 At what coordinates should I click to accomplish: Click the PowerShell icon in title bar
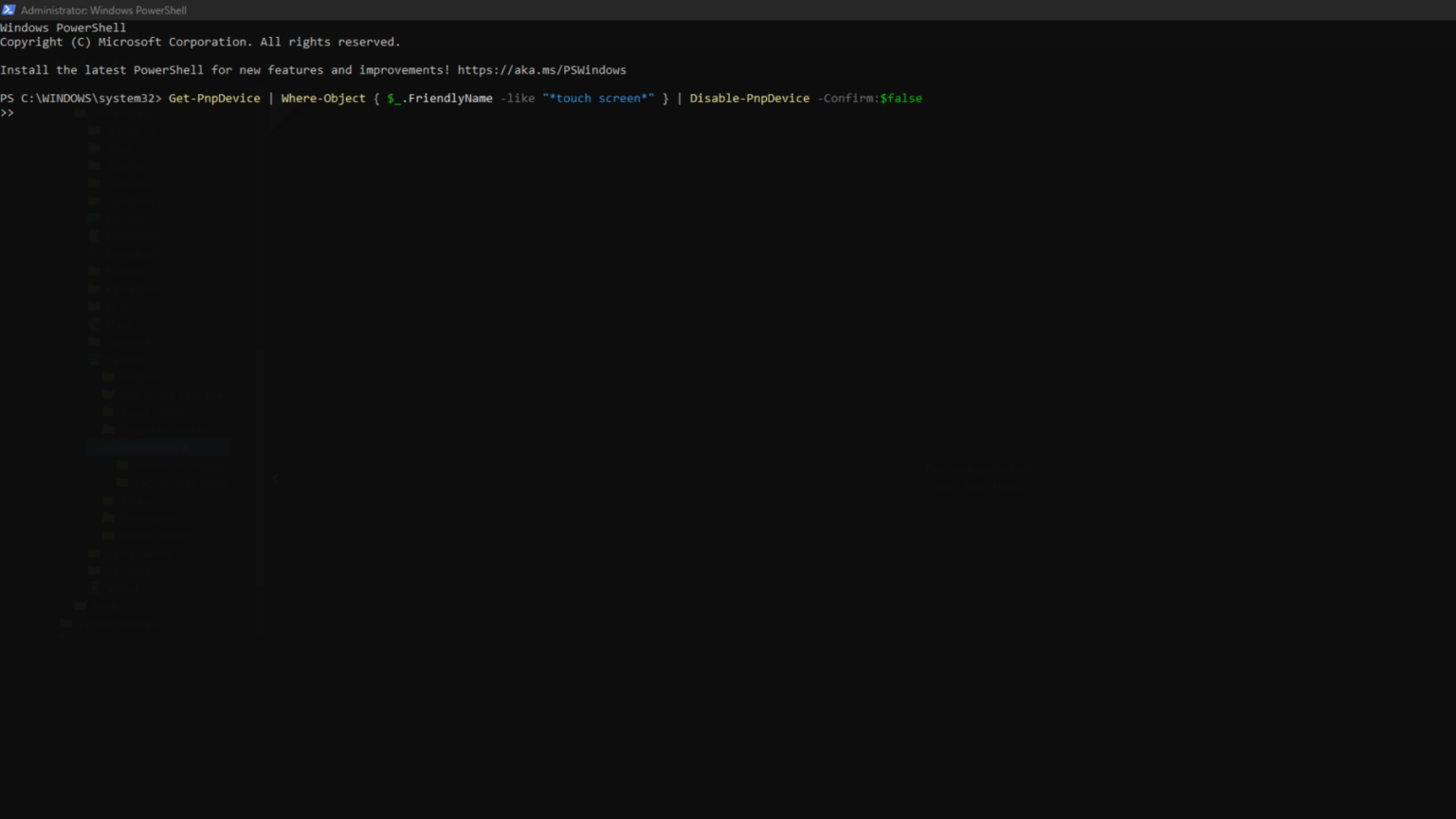[x=9, y=9]
